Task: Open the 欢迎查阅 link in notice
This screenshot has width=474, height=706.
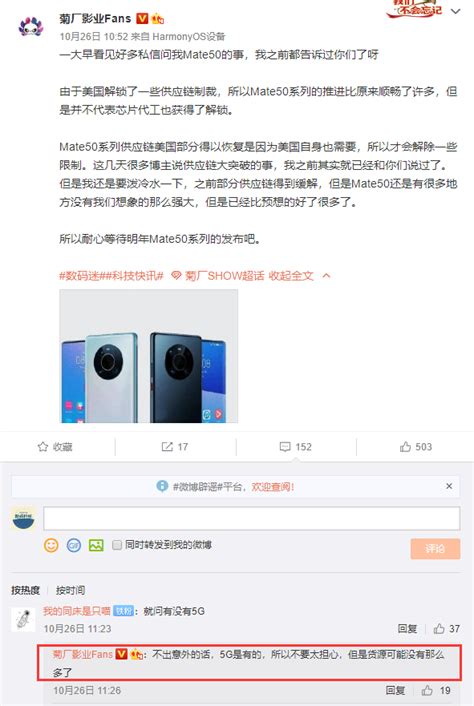Action: tap(273, 487)
